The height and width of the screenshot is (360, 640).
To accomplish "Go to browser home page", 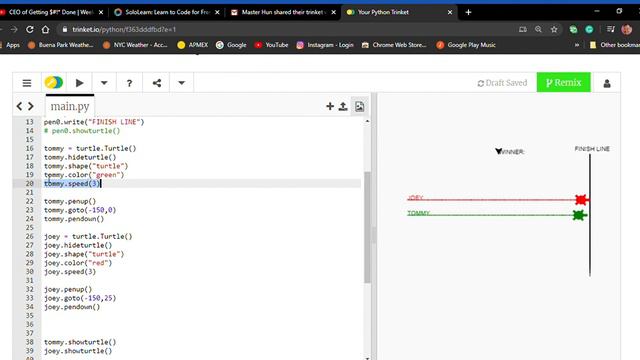I will click(x=45, y=29).
